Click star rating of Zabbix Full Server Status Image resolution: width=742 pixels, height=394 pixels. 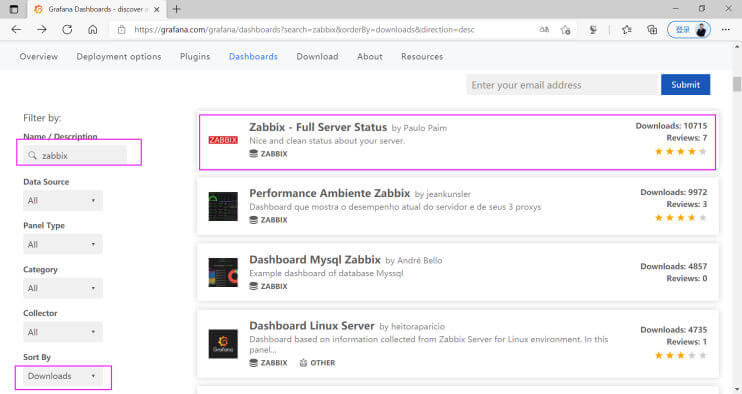(x=680, y=151)
